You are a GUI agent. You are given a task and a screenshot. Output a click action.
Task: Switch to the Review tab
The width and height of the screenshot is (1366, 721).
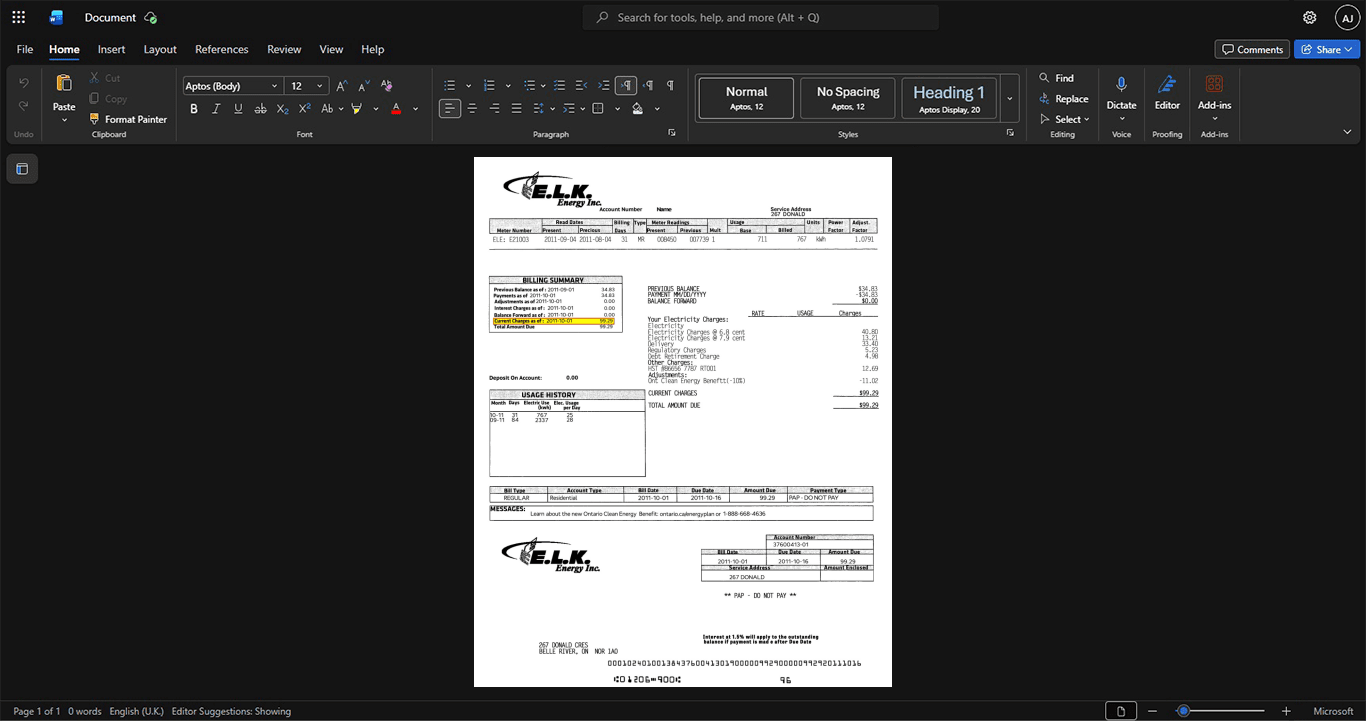(x=284, y=49)
